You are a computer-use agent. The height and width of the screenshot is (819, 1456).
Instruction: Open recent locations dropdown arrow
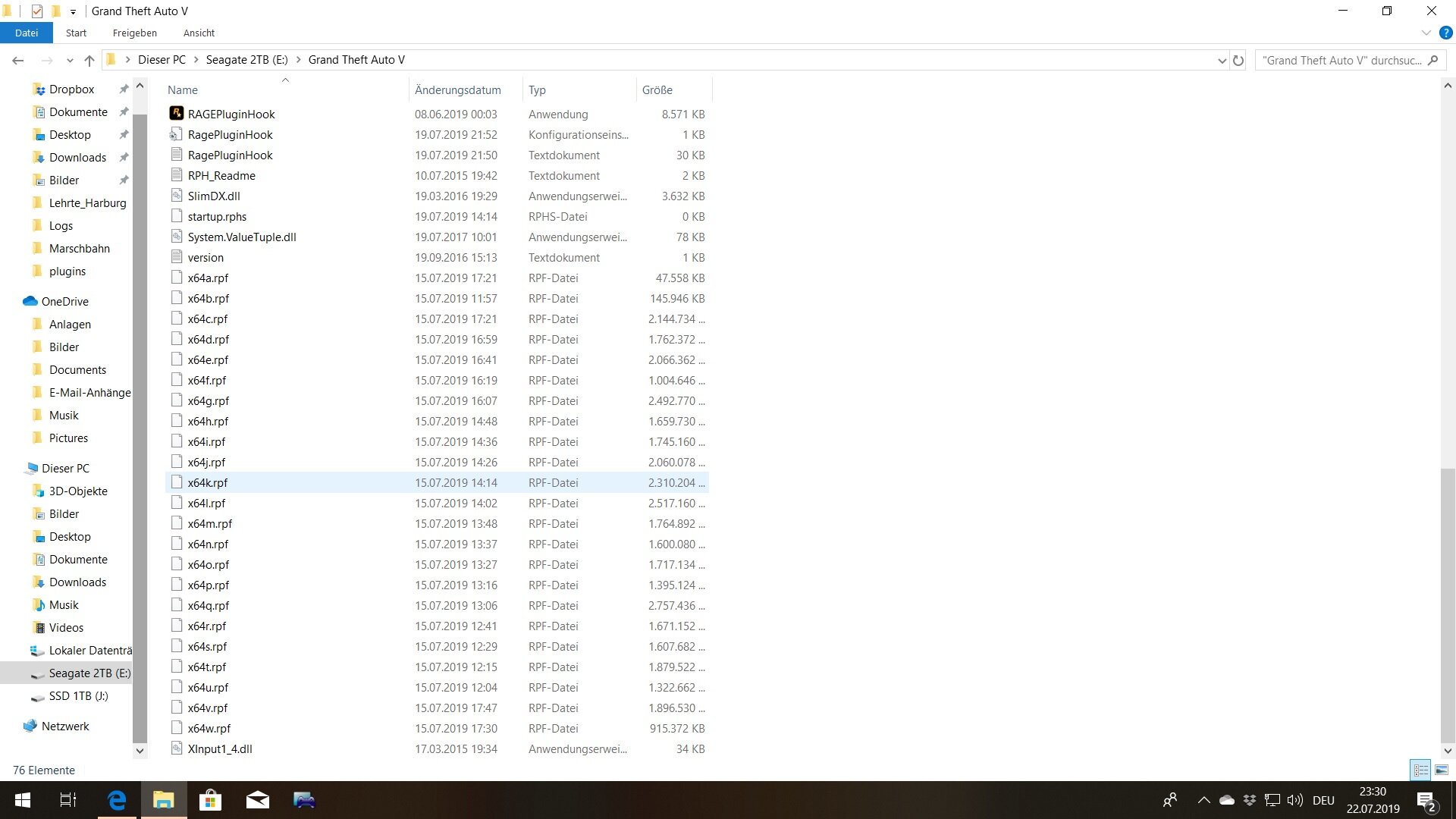click(x=70, y=60)
